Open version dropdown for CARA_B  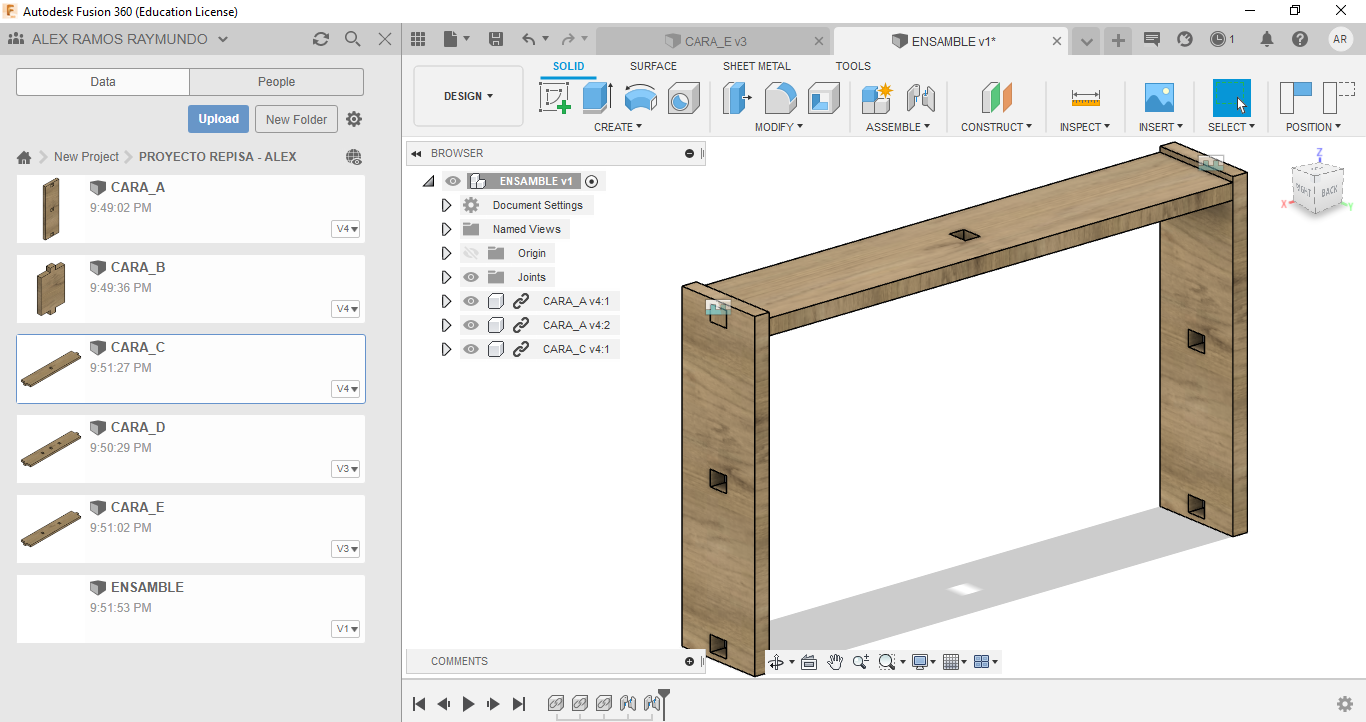tap(346, 309)
